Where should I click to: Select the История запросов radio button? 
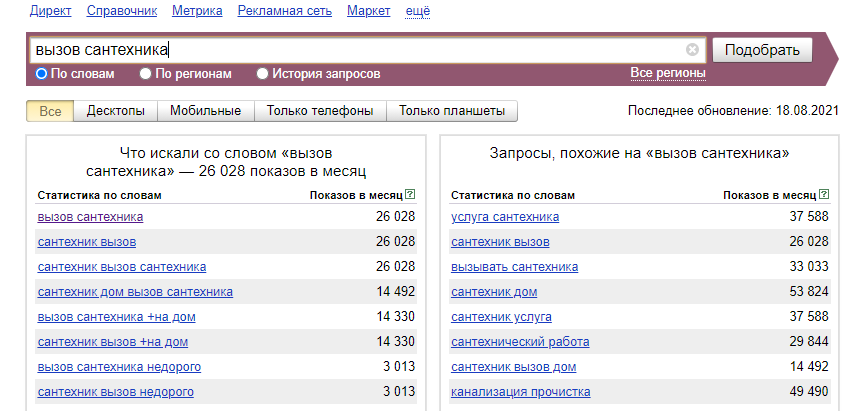[263, 74]
